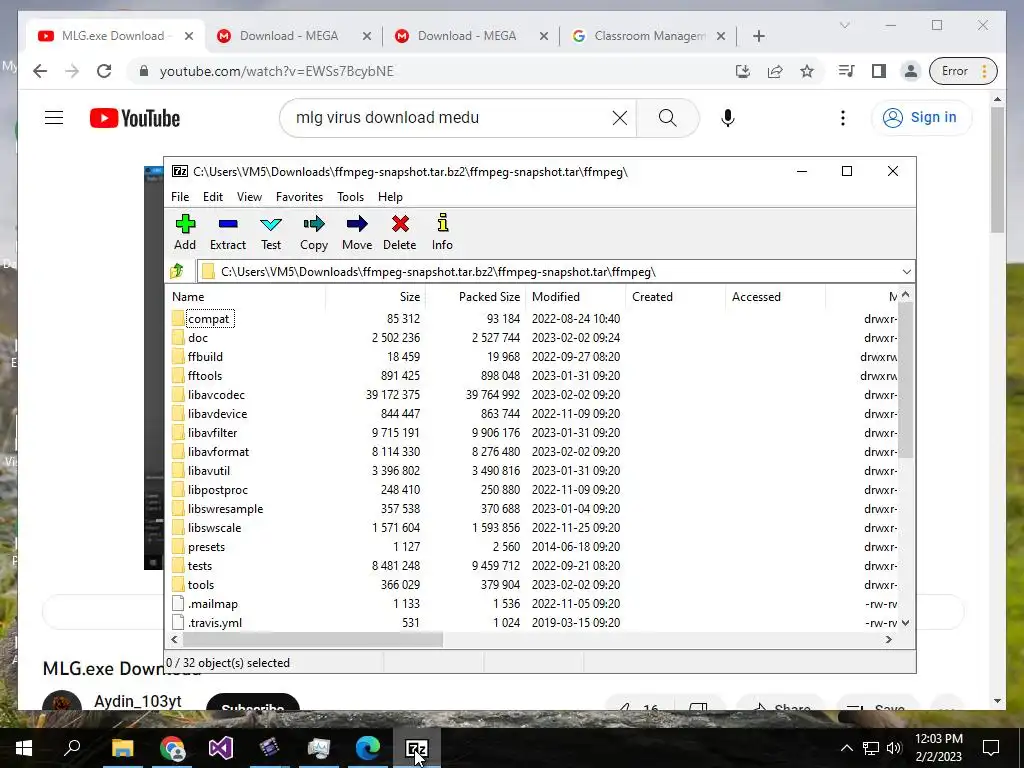Screen dimensions: 1024x768
Task: Click YouTube voice search microphone
Action: pos(728,118)
